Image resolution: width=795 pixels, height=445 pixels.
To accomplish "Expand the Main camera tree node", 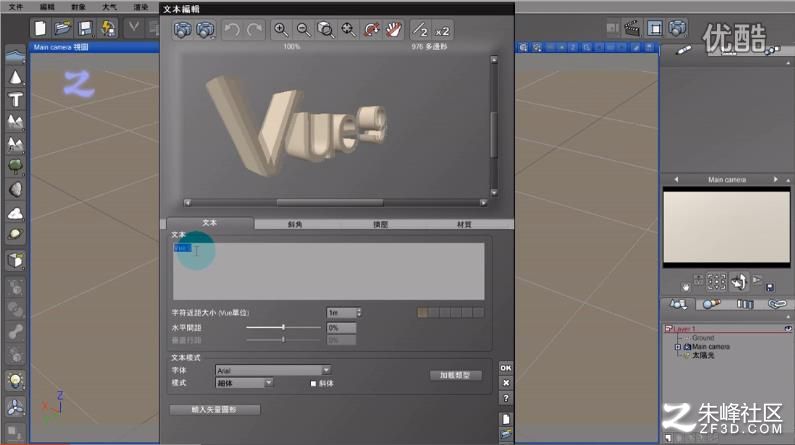I will tap(677, 347).
